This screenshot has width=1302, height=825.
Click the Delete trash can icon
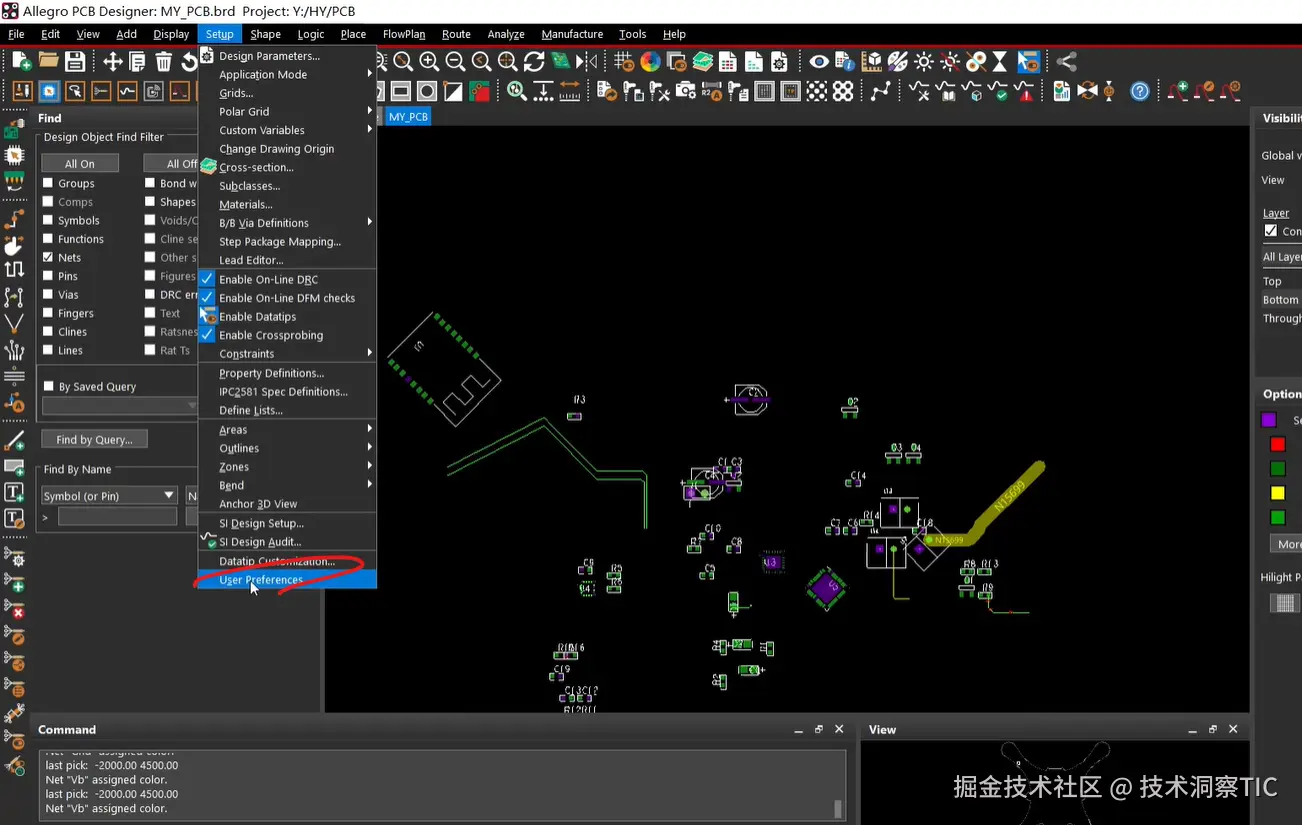point(164,62)
